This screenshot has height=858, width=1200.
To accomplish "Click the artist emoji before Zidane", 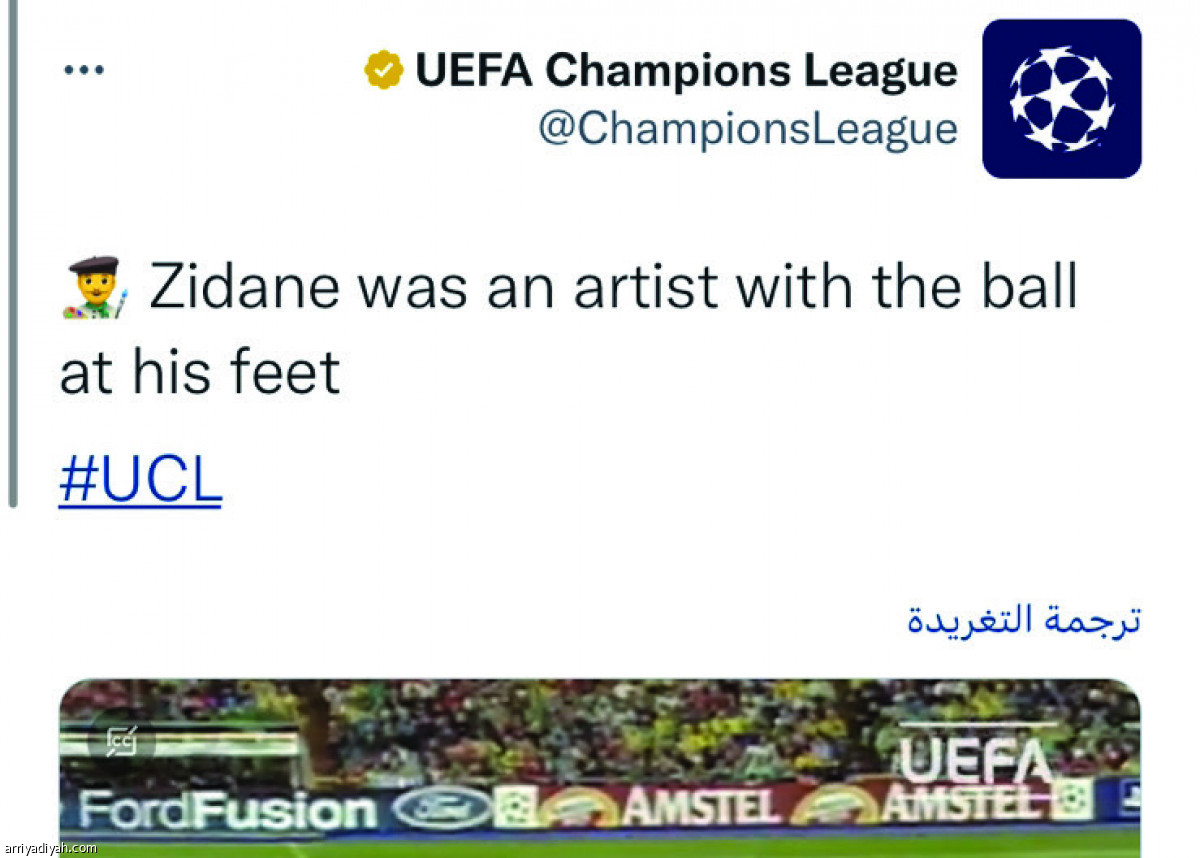I will point(95,288).
